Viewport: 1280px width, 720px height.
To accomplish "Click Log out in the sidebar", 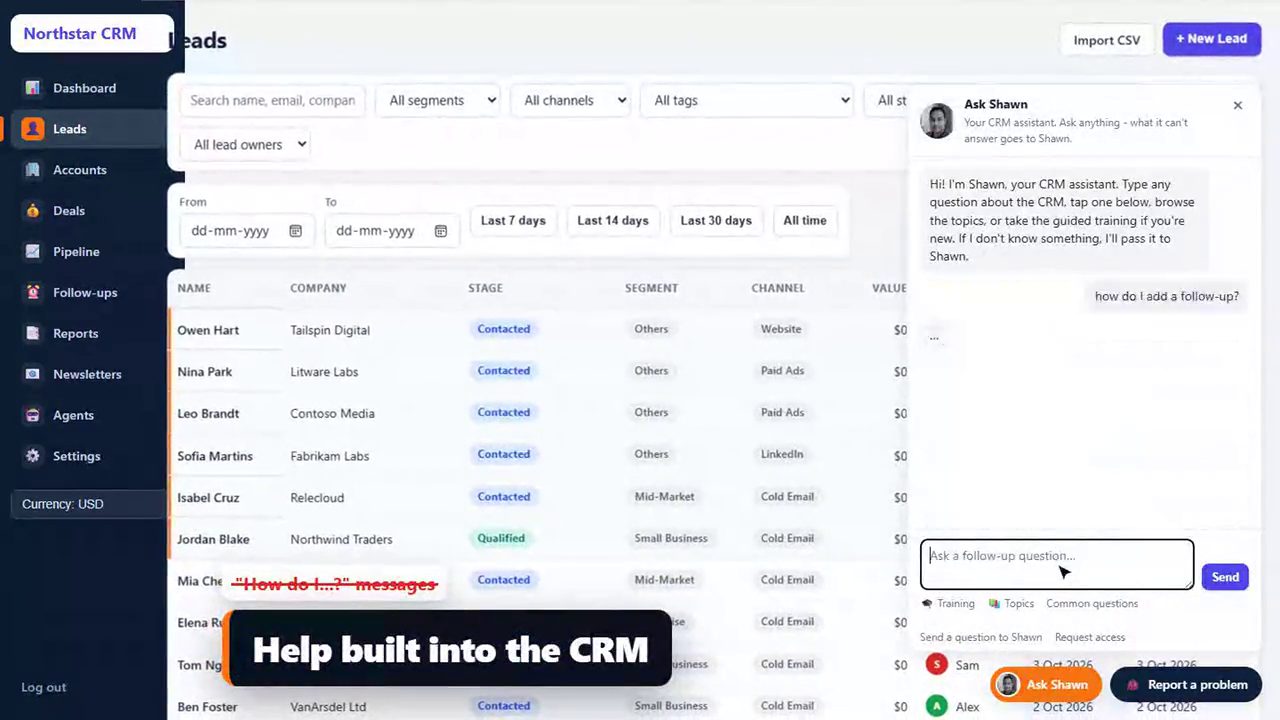I will coord(44,687).
